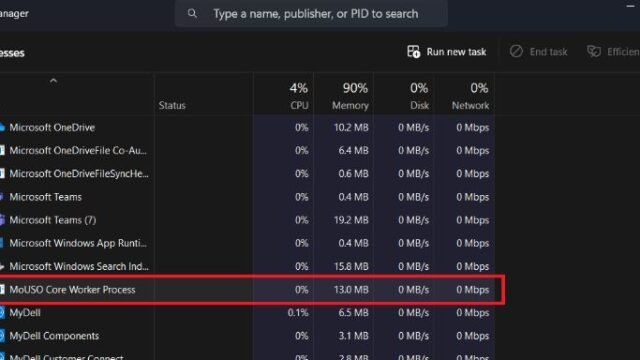640x360 pixels.
Task: Click the 0.1% CPU value for MyDell
Action: point(298,313)
